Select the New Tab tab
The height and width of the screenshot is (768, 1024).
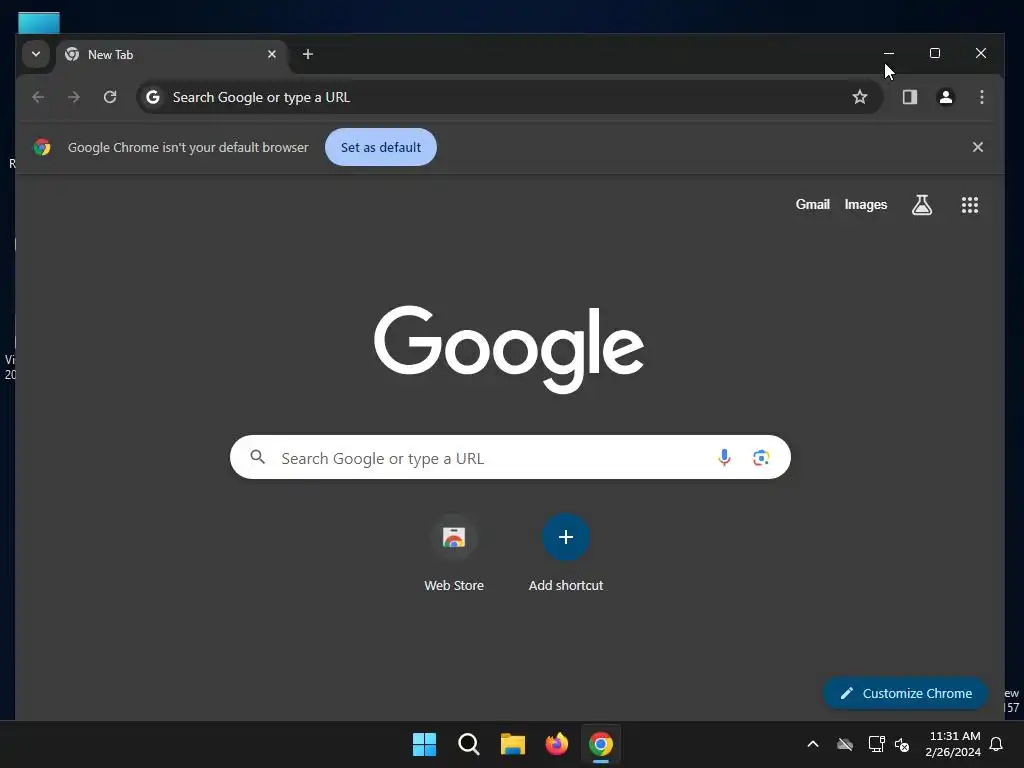(x=171, y=55)
